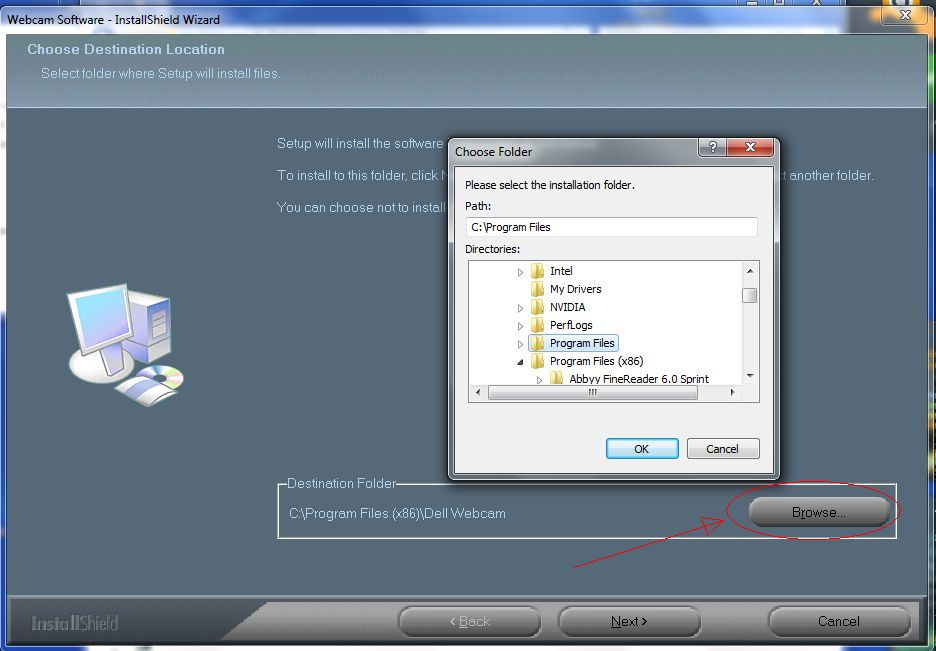Click directories list scroll down arrow

click(x=750, y=376)
